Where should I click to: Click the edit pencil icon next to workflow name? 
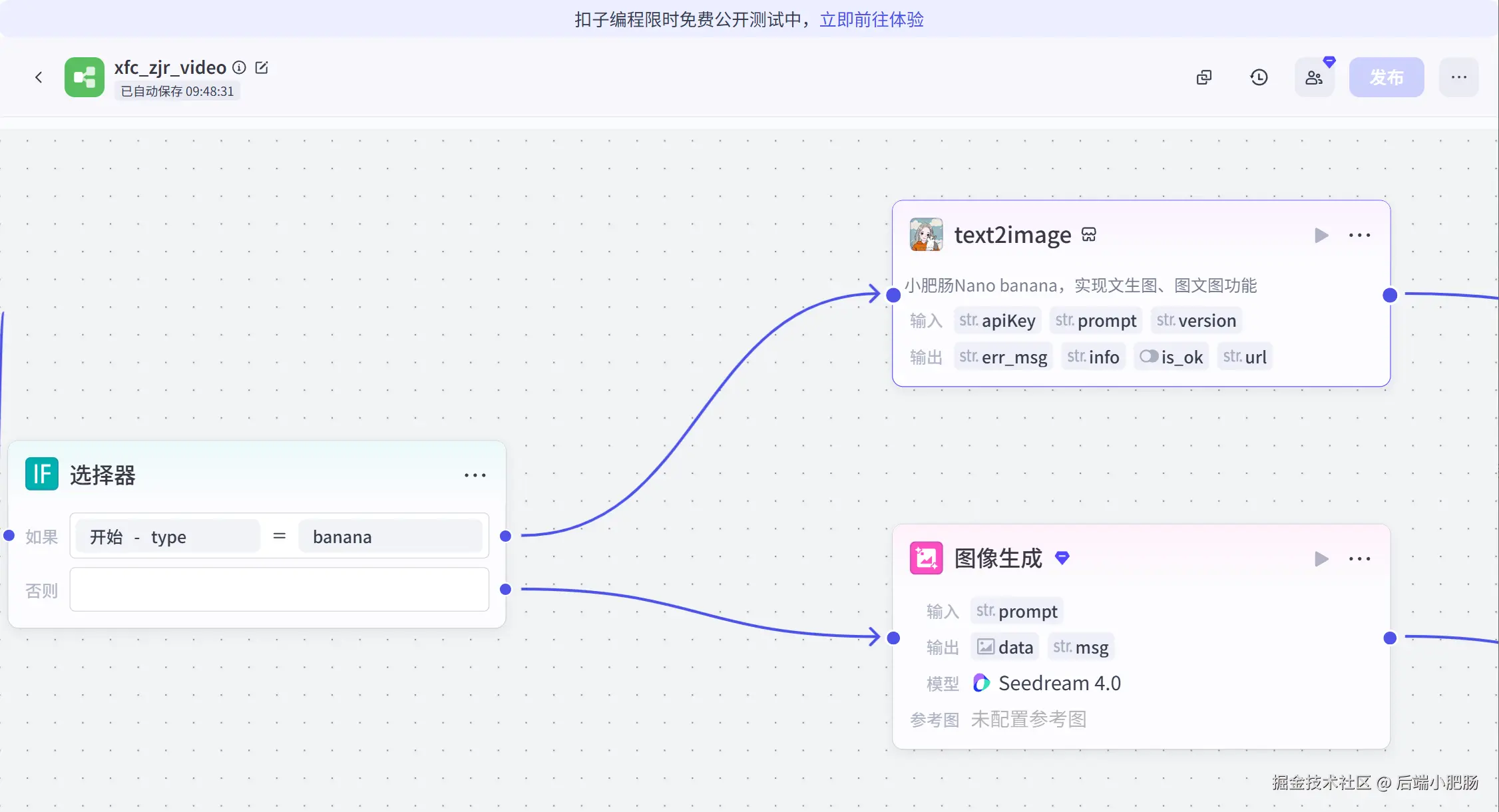tap(262, 68)
